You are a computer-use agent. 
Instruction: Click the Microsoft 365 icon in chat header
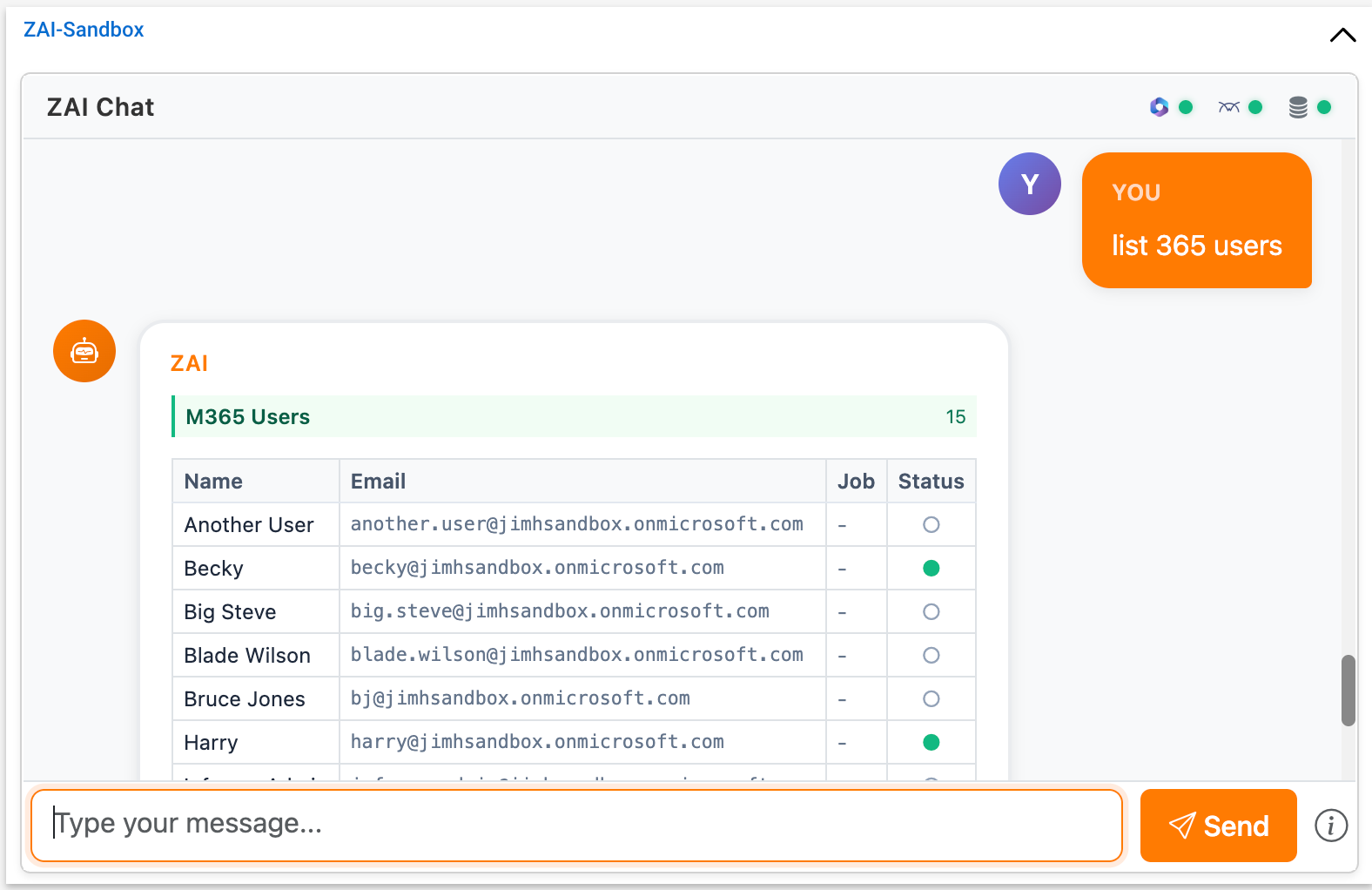pos(1159,107)
